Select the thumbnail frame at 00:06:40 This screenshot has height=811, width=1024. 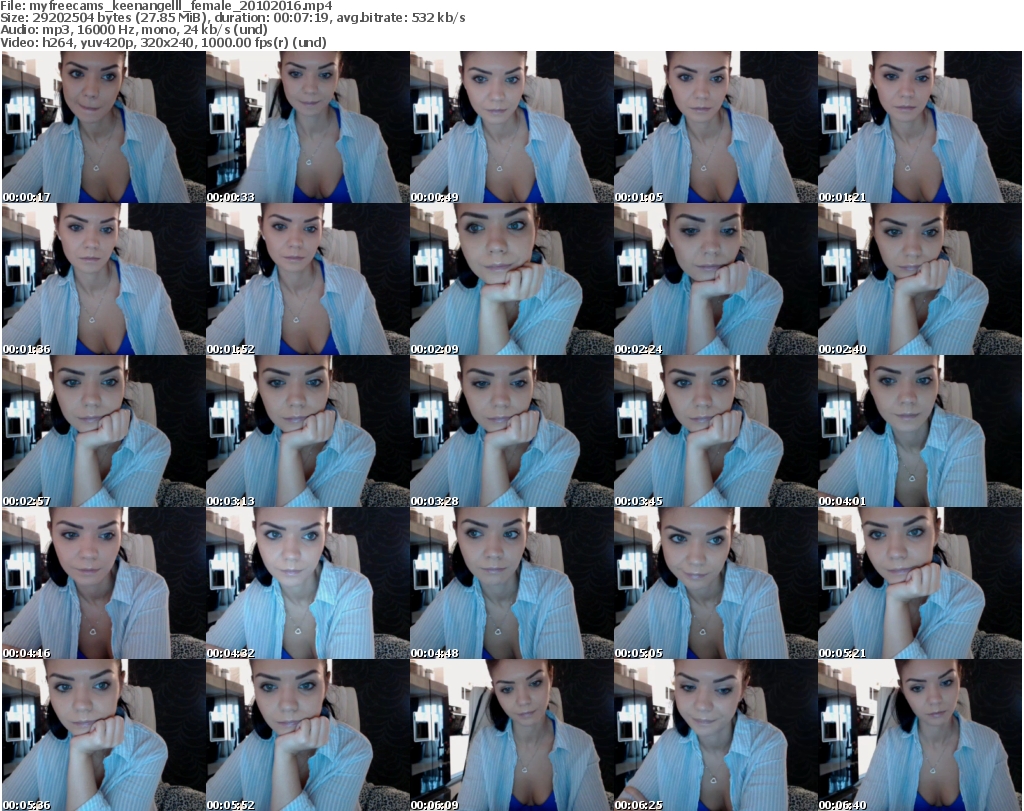920,735
